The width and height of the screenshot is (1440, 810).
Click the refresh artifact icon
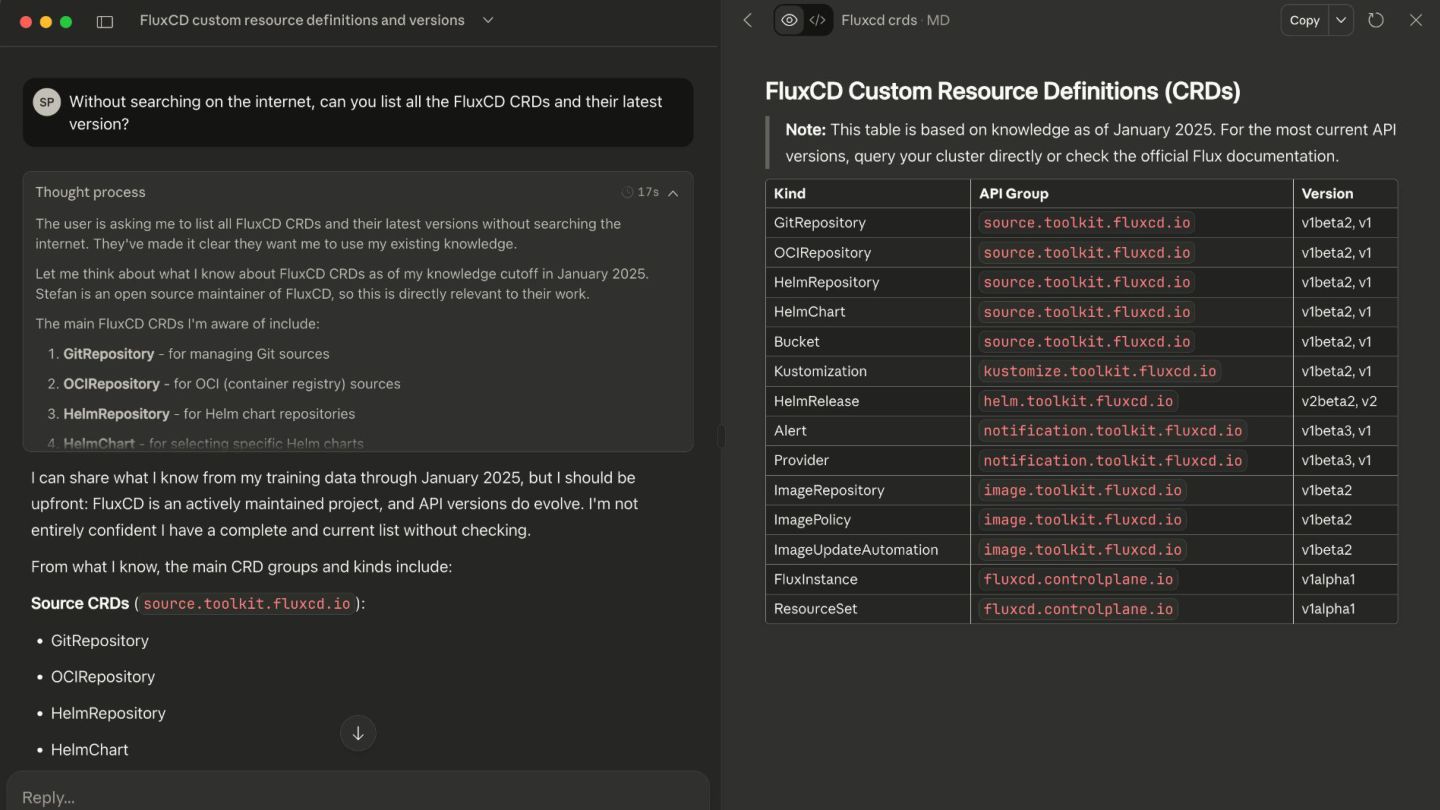[1376, 20]
